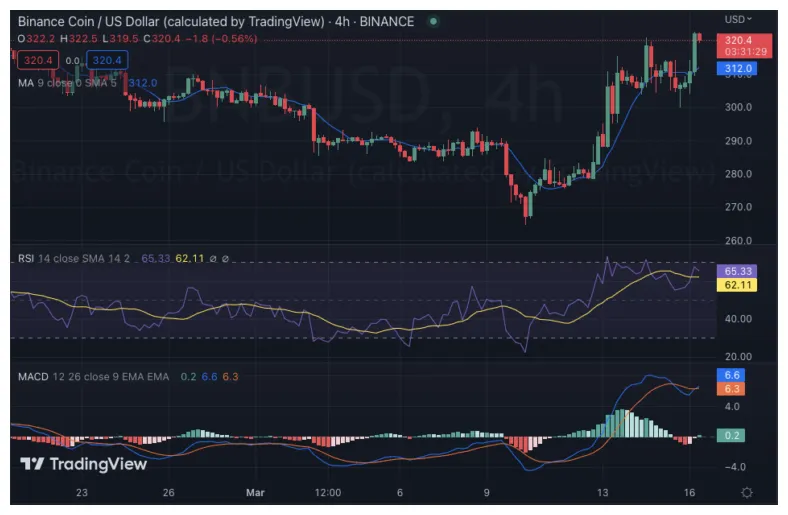Click the TradingView logo
Image resolution: width=788 pixels, height=515 pixels.
point(83,464)
